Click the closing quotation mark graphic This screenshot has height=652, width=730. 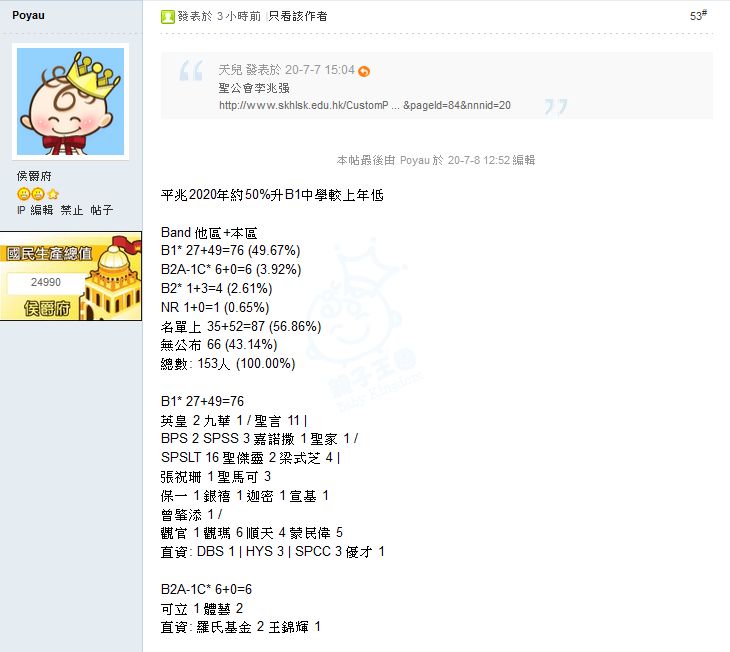click(x=556, y=107)
